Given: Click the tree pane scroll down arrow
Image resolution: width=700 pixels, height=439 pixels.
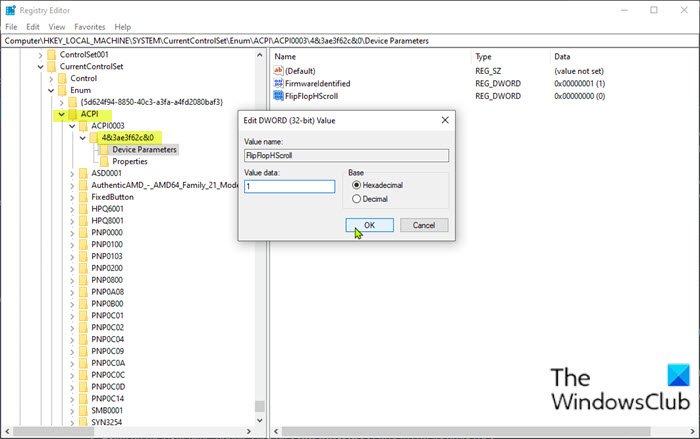Looking at the screenshot, I should click(x=260, y=420).
